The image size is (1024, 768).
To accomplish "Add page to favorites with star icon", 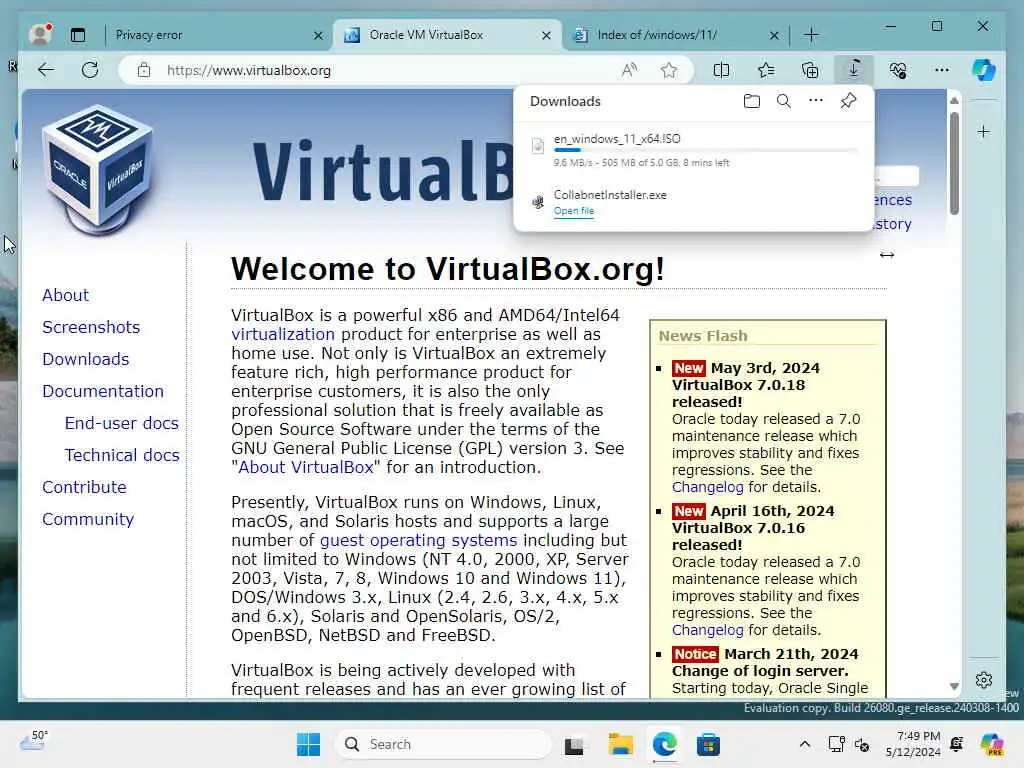I will pyautogui.click(x=669, y=70).
